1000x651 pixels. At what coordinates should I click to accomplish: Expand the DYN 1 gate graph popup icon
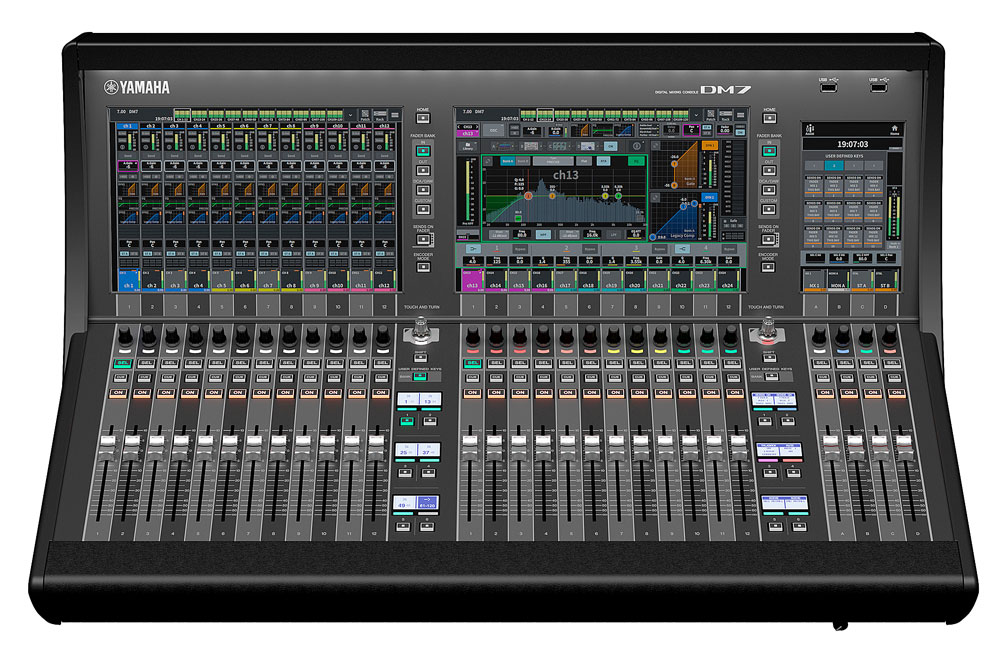[x=656, y=147]
